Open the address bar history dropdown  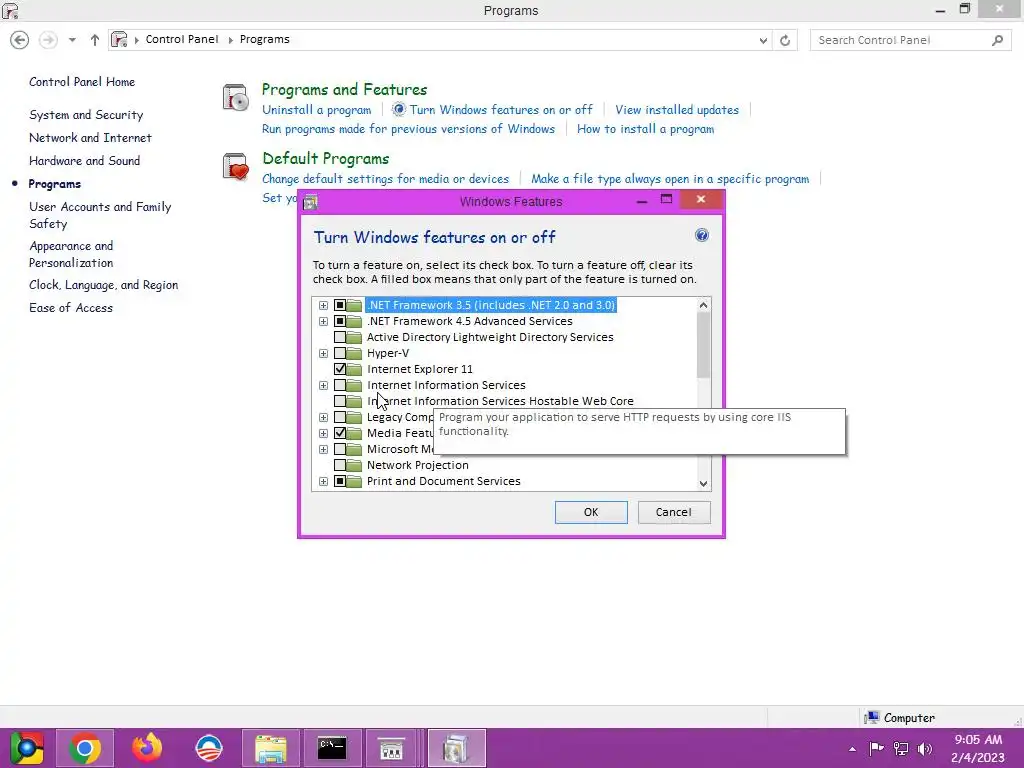[763, 40]
